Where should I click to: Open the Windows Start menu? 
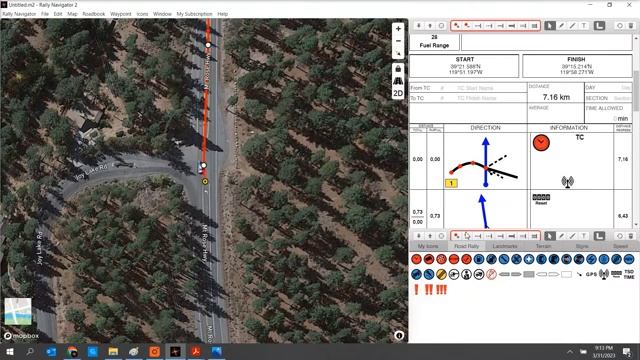[10, 351]
